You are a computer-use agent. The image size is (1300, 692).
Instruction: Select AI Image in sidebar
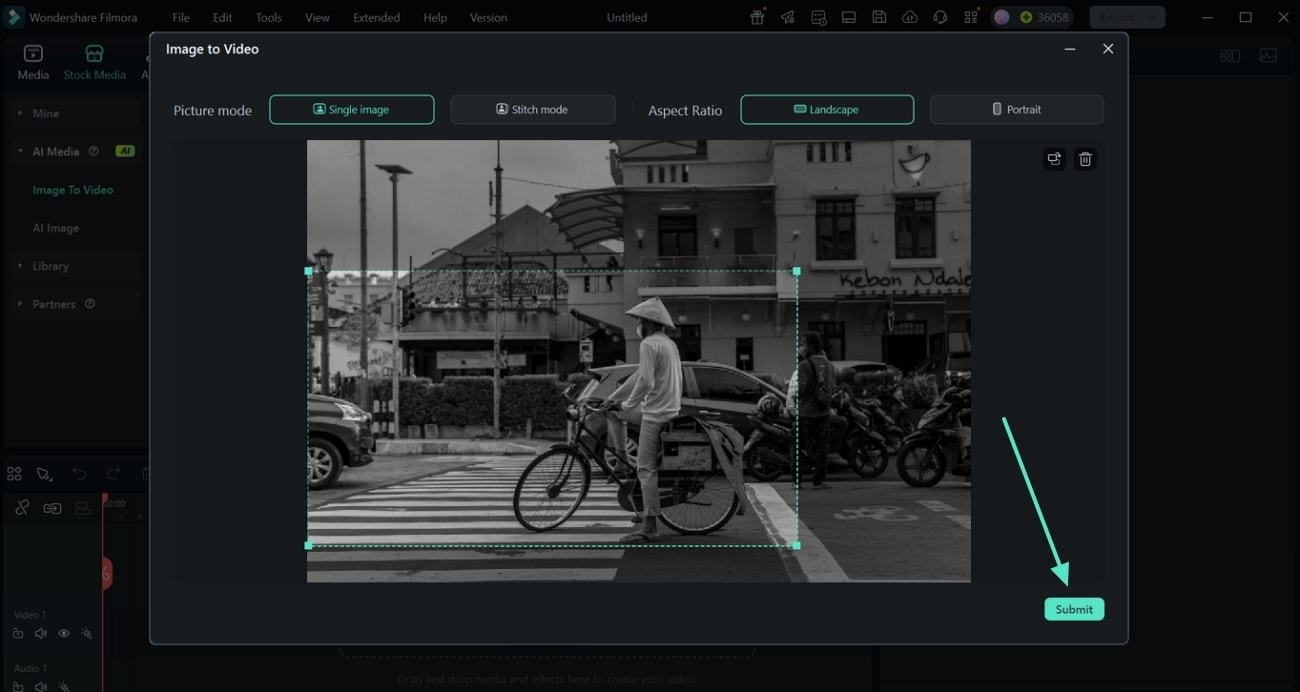56,228
